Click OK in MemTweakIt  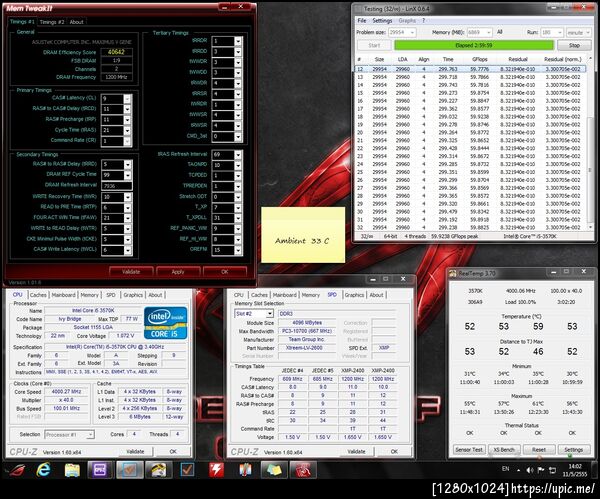[x=225, y=272]
